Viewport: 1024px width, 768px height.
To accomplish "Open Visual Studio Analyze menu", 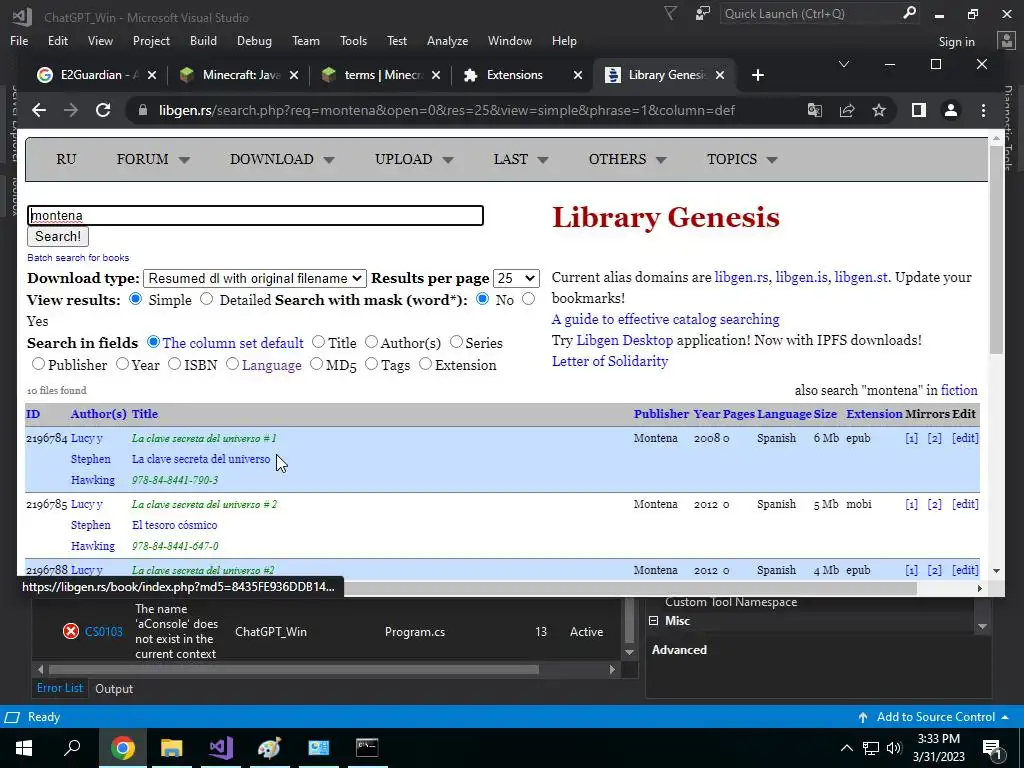I will 447,40.
